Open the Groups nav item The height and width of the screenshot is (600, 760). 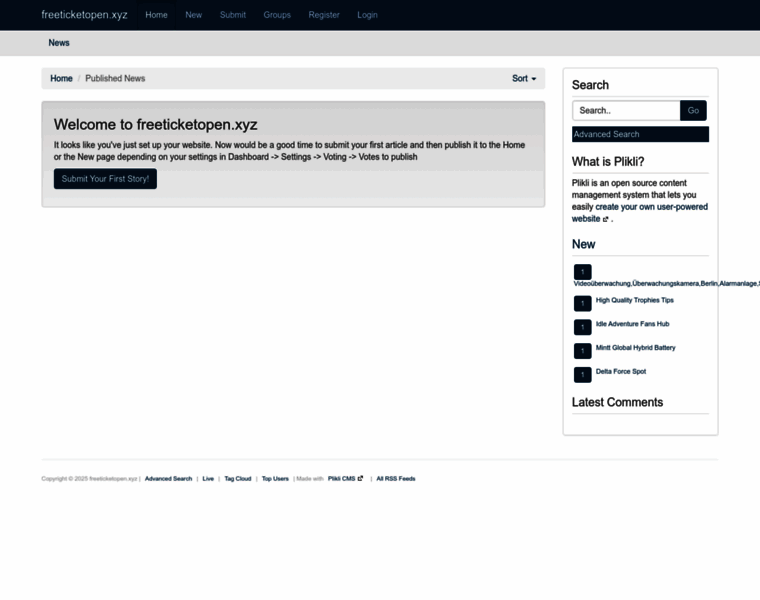pyautogui.click(x=277, y=15)
